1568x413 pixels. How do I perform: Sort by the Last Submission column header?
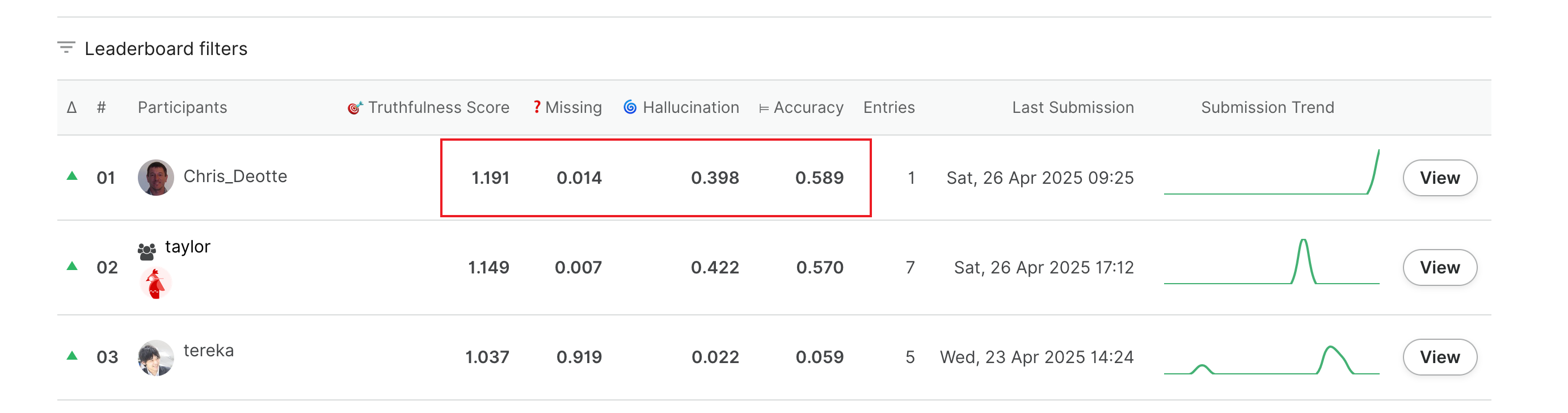pos(1073,107)
